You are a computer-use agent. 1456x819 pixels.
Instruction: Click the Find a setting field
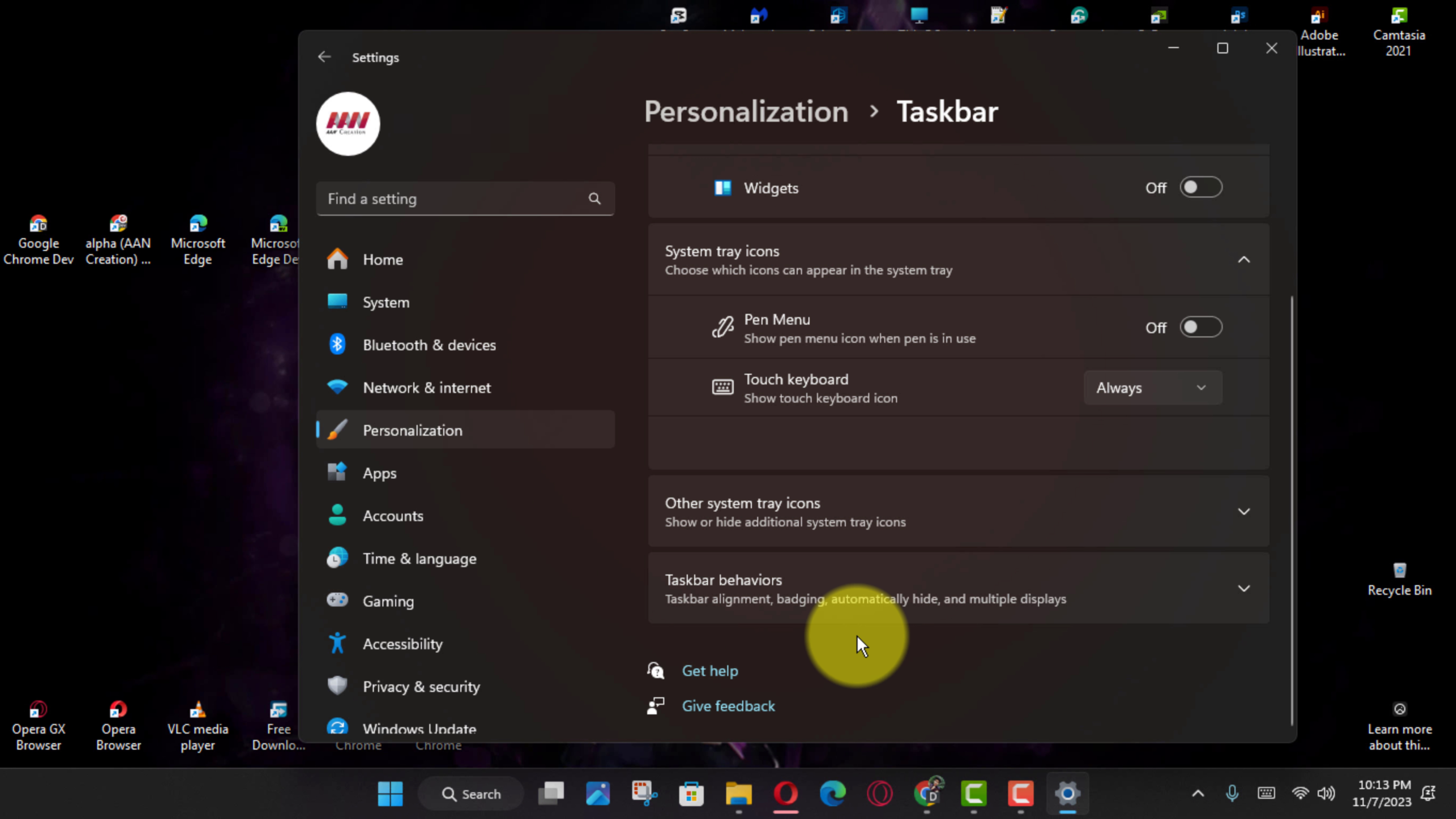point(455,198)
